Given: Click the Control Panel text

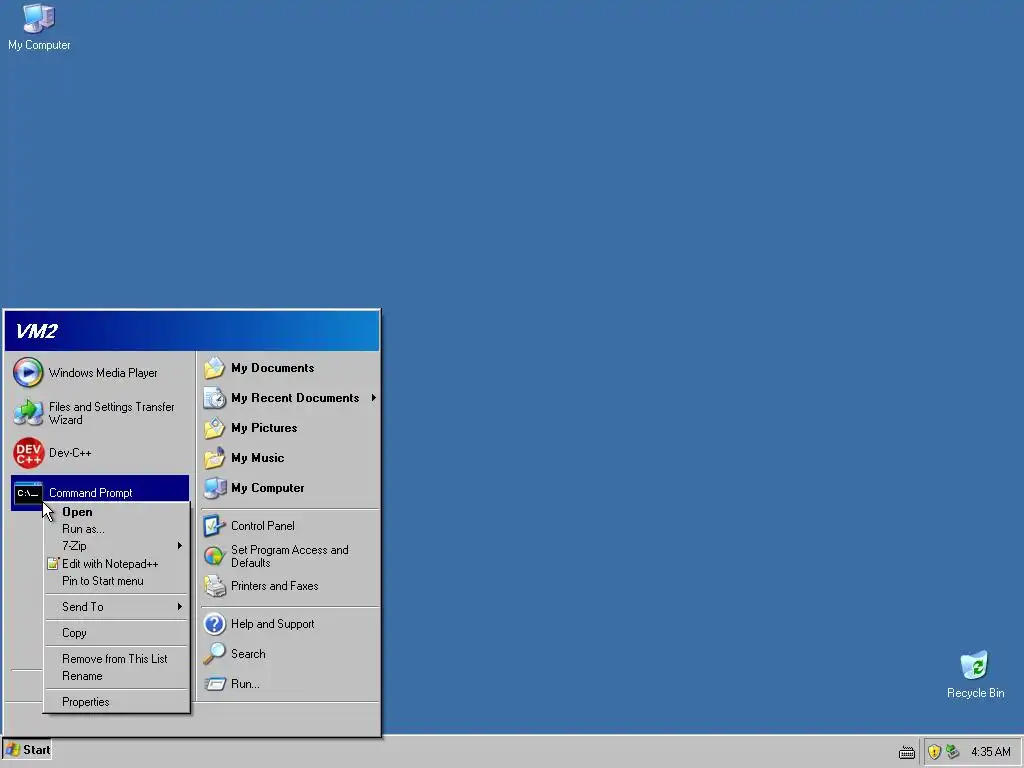Looking at the screenshot, I should click(263, 526).
